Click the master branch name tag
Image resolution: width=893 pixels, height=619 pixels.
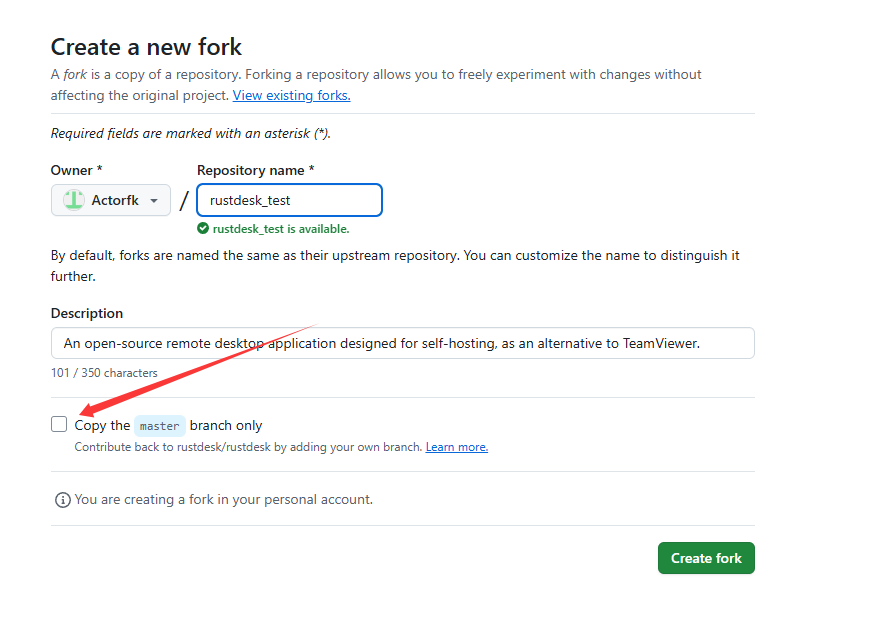pyautogui.click(x=160, y=426)
